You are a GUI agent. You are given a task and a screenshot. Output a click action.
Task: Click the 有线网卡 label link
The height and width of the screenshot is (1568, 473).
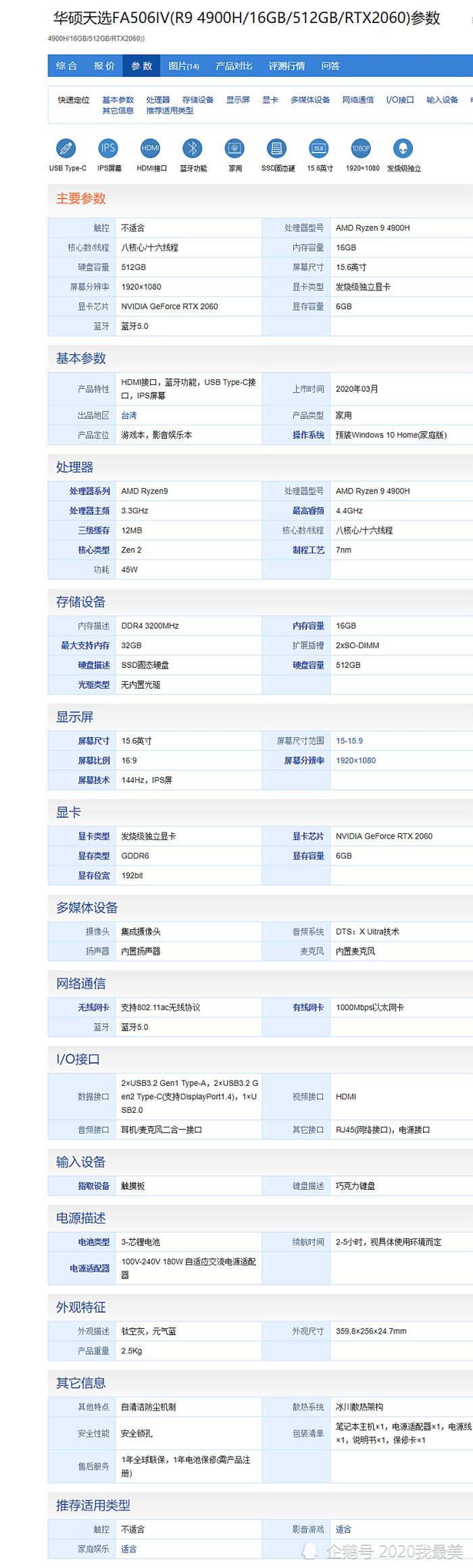[x=308, y=1008]
